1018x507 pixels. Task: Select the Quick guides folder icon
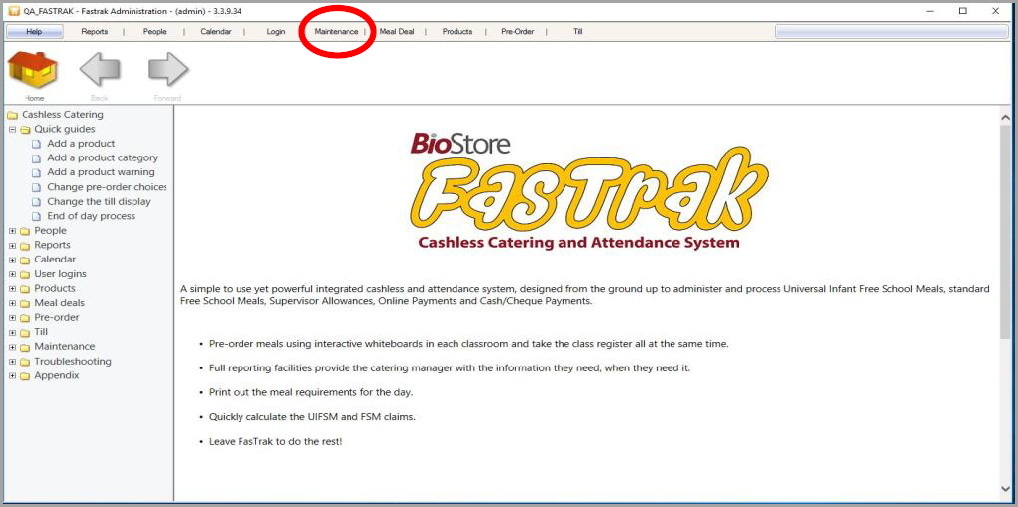(x=25, y=130)
